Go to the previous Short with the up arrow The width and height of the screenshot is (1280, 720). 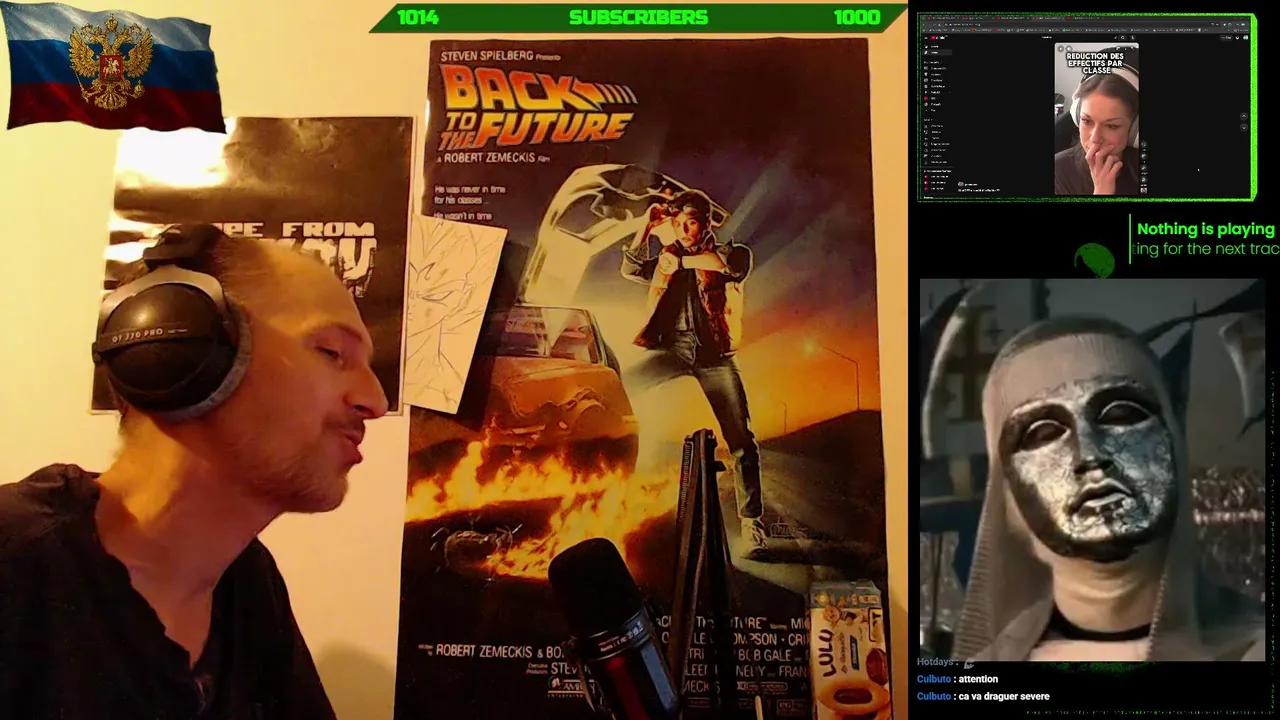click(1243, 116)
